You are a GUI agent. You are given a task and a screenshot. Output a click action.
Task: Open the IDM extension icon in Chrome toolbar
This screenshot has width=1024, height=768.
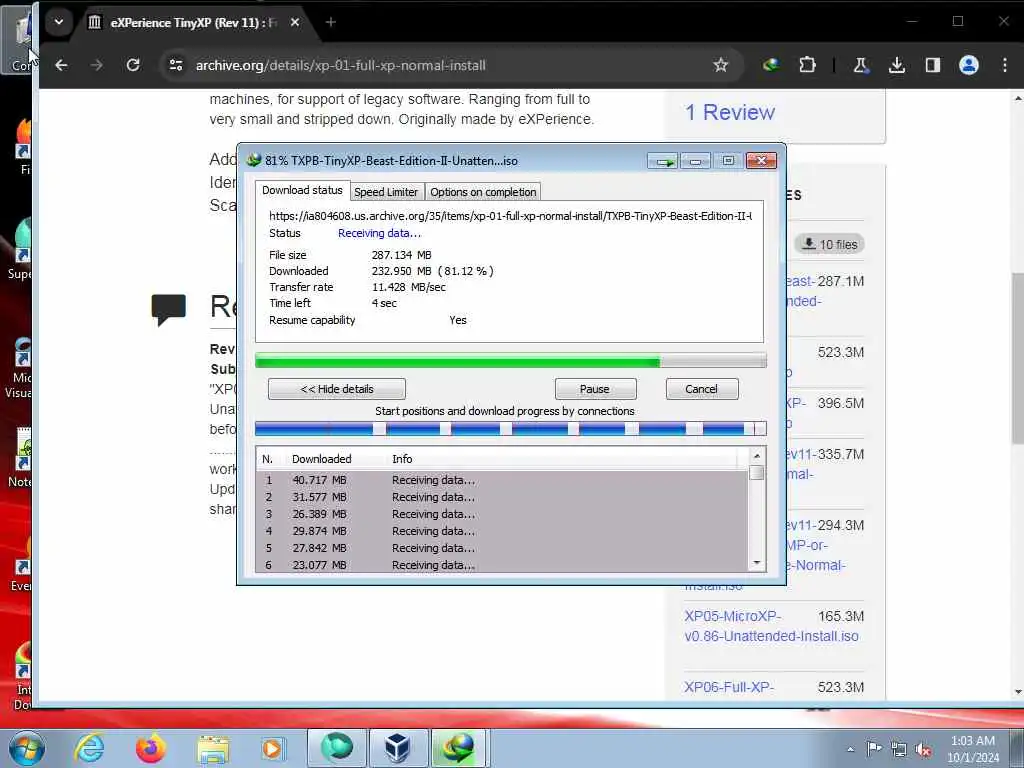tap(771, 65)
